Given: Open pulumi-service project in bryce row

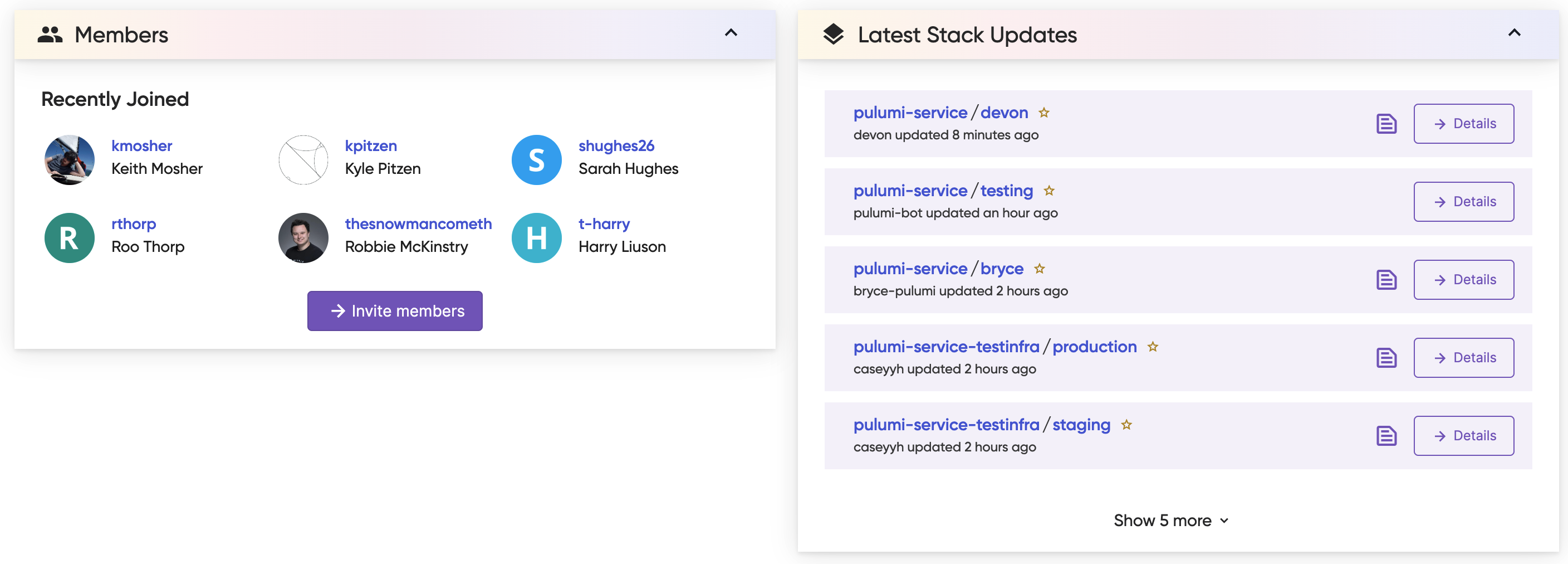Looking at the screenshot, I should (910, 269).
